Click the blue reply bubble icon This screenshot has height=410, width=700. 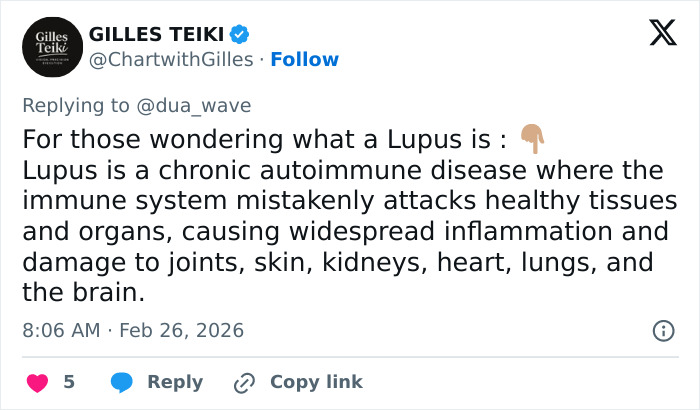tap(122, 382)
